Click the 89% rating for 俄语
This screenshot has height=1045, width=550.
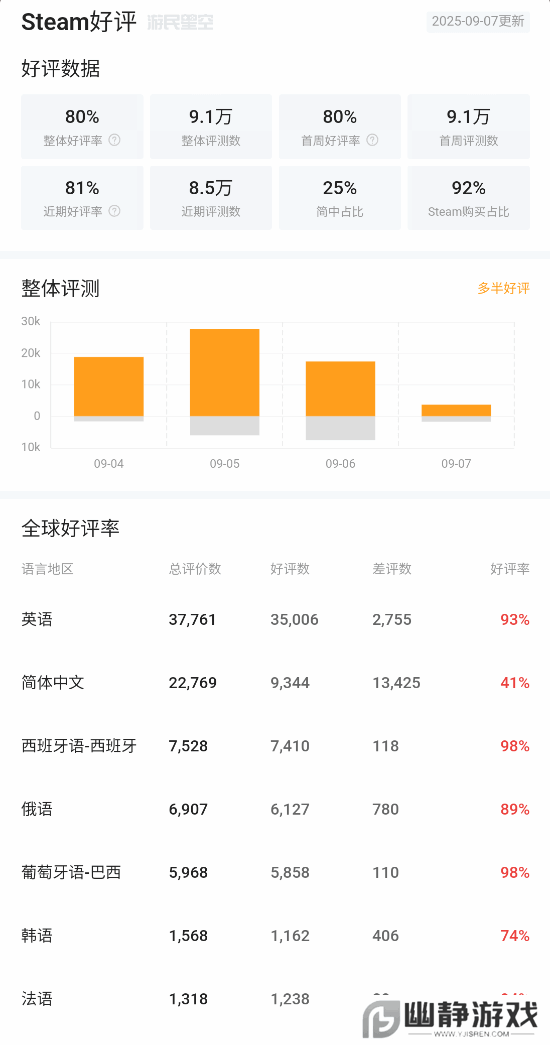pos(515,810)
